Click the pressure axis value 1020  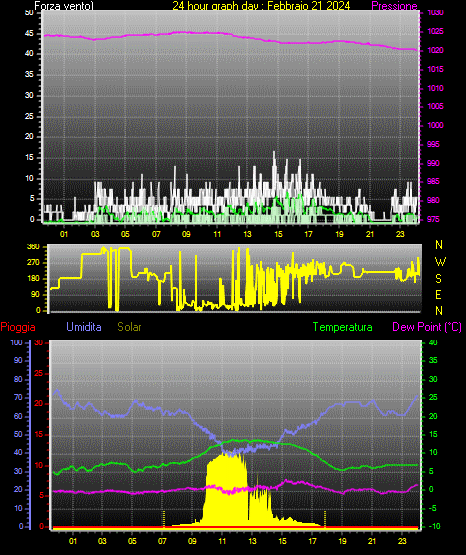[x=435, y=50]
